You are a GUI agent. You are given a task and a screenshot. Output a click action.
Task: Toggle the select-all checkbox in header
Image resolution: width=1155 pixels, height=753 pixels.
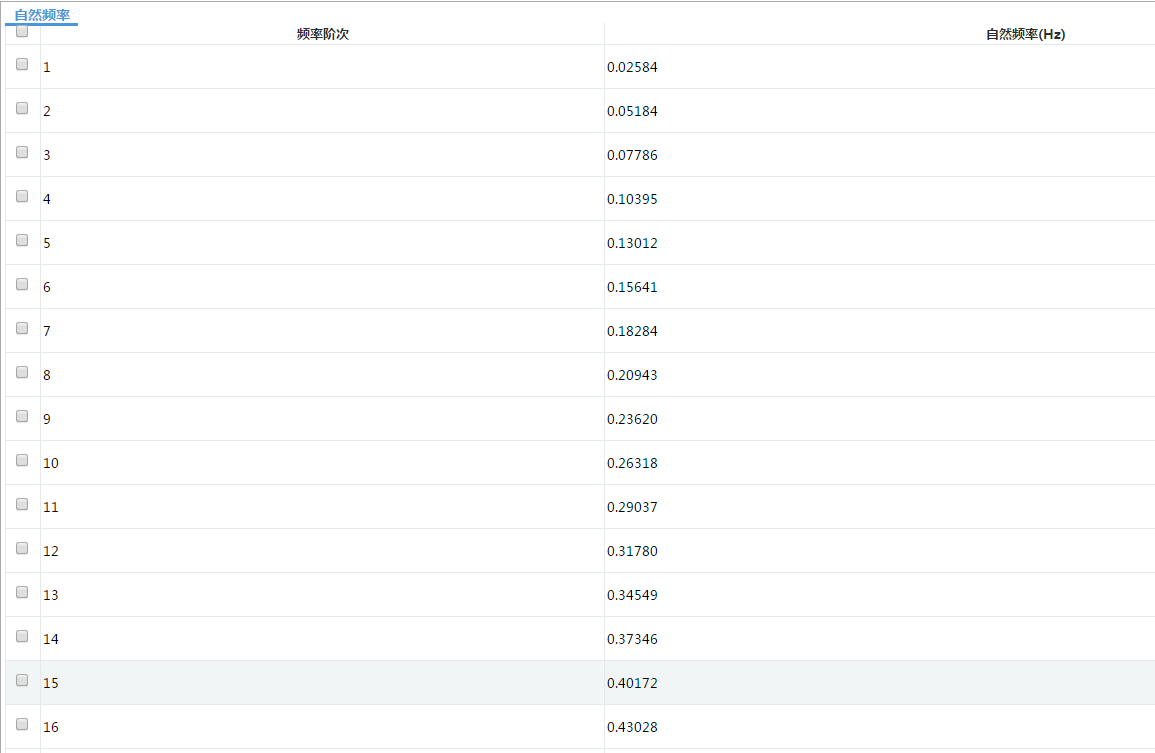pyautogui.click(x=22, y=31)
